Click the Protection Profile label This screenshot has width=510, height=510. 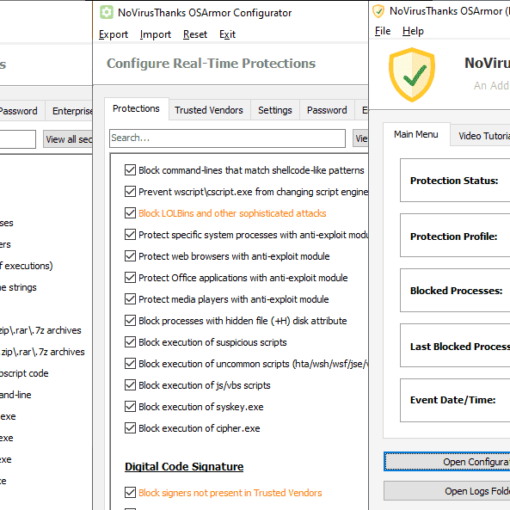[x=454, y=236]
